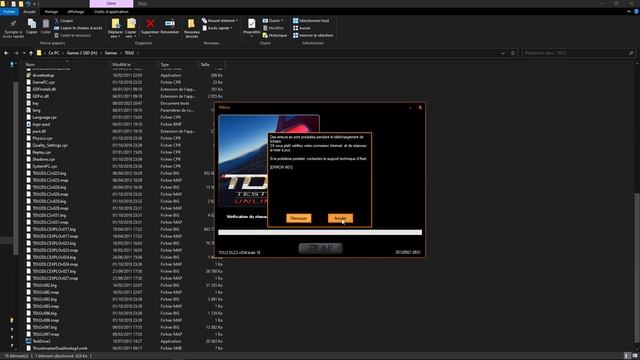Click the Games breadcrumb in address bar

pyautogui.click(x=111, y=53)
